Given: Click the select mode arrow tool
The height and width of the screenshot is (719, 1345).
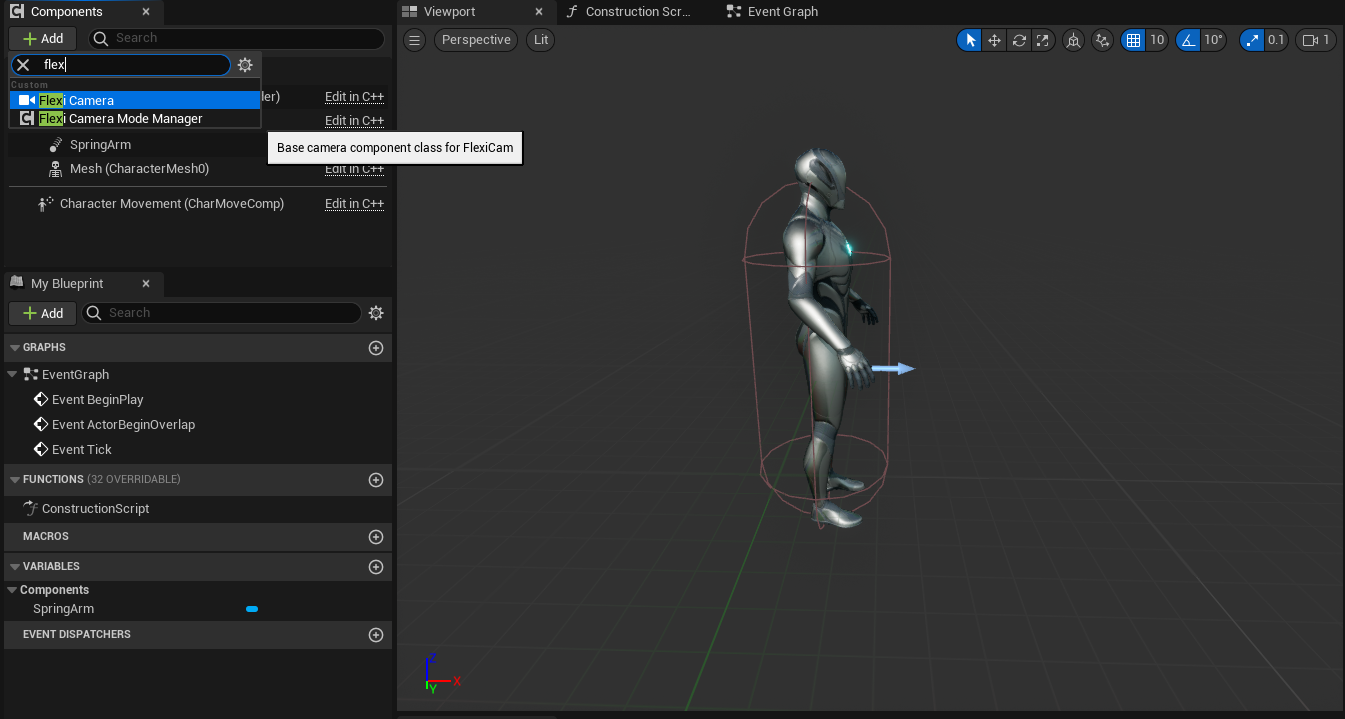Looking at the screenshot, I should [x=970, y=40].
